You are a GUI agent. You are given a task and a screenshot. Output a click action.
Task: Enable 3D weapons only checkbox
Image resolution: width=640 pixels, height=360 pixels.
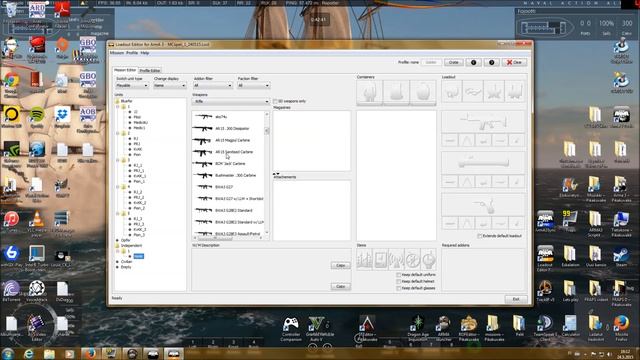pyautogui.click(x=275, y=101)
